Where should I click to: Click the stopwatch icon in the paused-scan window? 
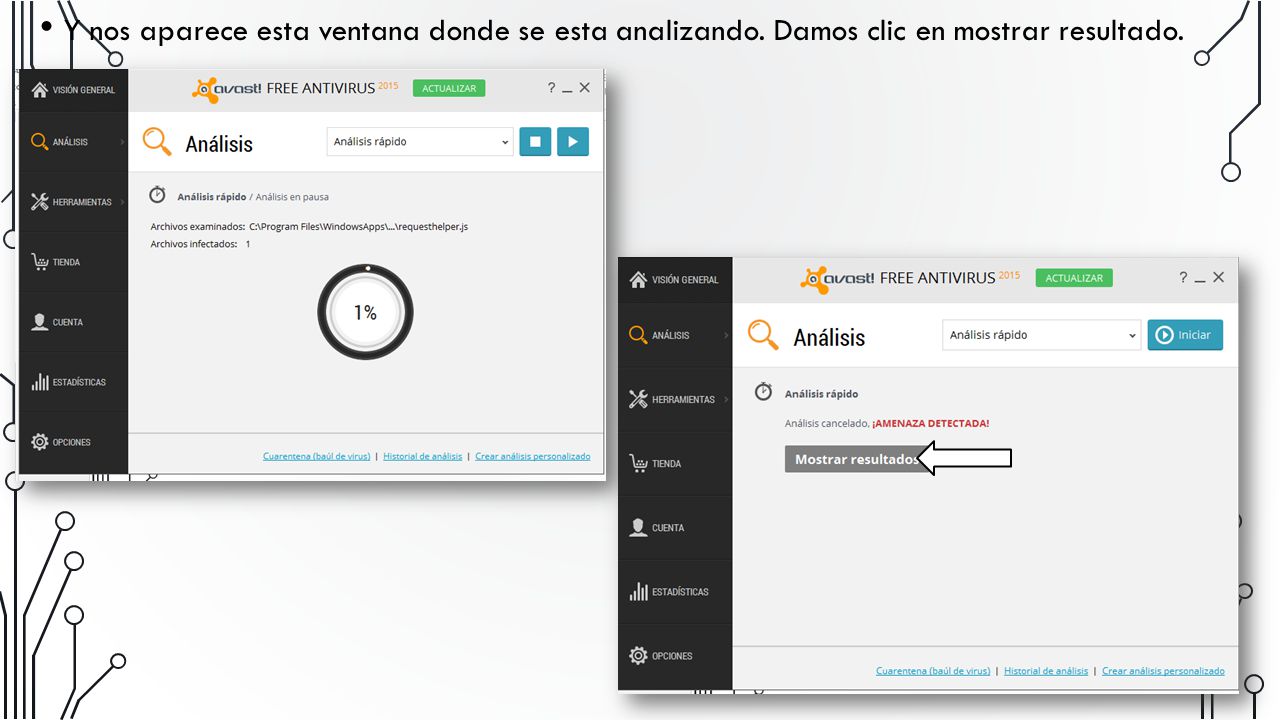(x=157, y=195)
